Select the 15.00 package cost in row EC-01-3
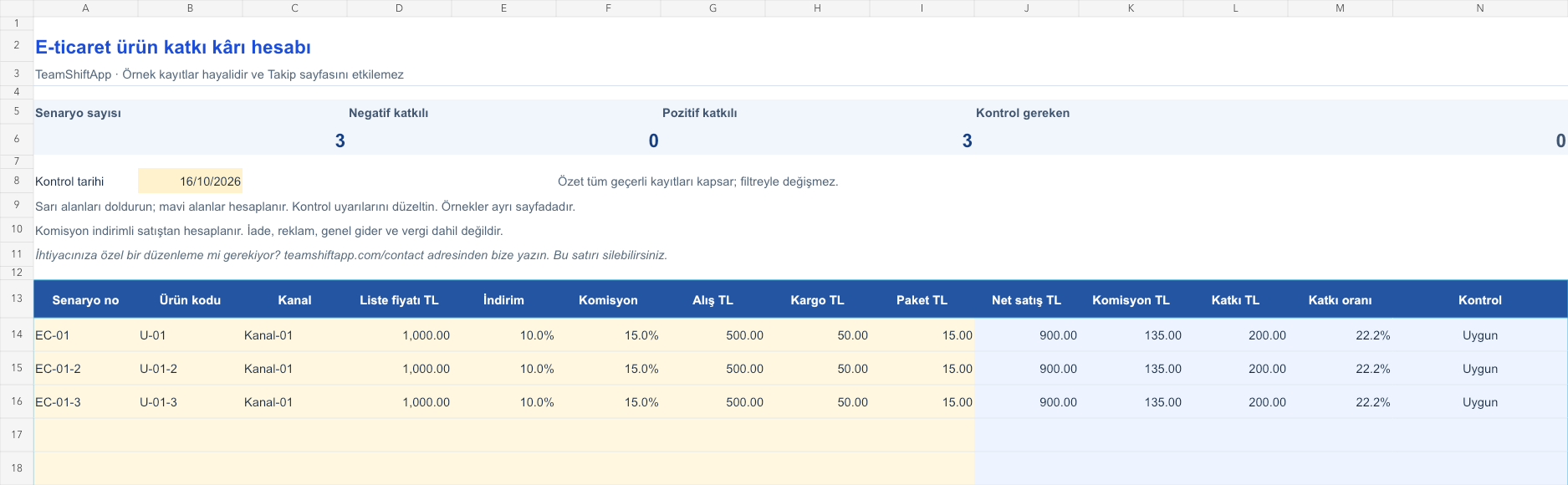 922,402
